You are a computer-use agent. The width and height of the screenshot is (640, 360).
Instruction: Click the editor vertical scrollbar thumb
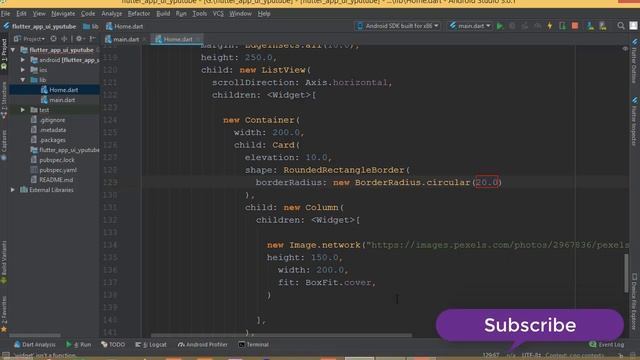point(626,273)
